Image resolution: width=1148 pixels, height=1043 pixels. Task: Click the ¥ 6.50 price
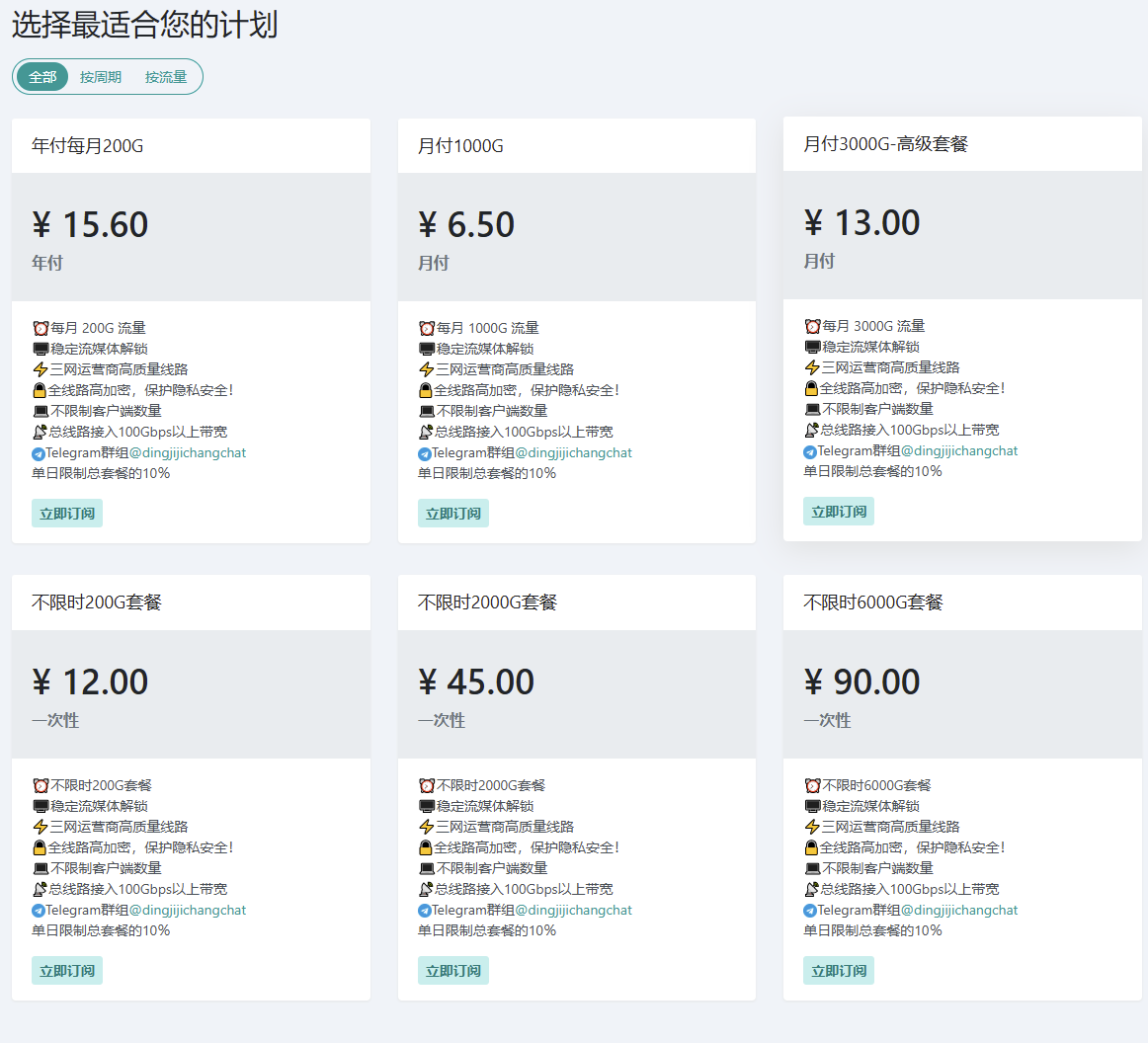(x=466, y=225)
